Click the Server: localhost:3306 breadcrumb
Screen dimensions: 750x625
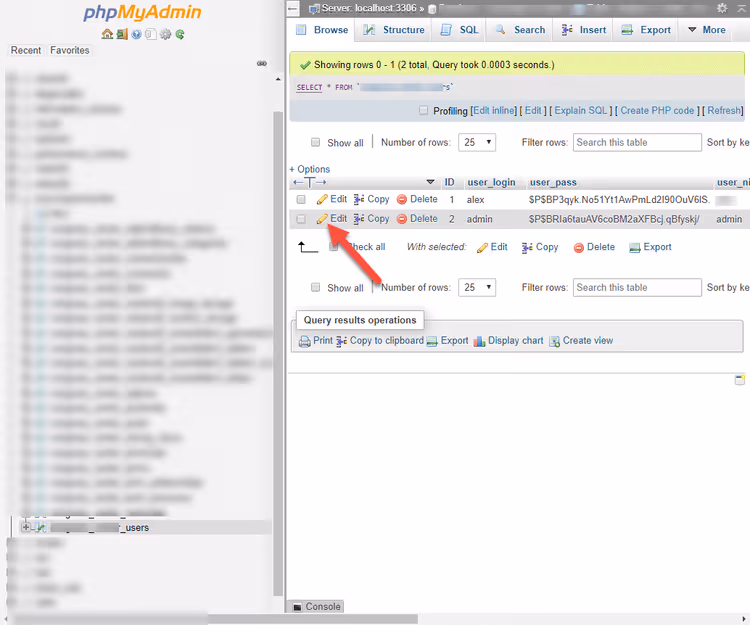click(x=368, y=8)
